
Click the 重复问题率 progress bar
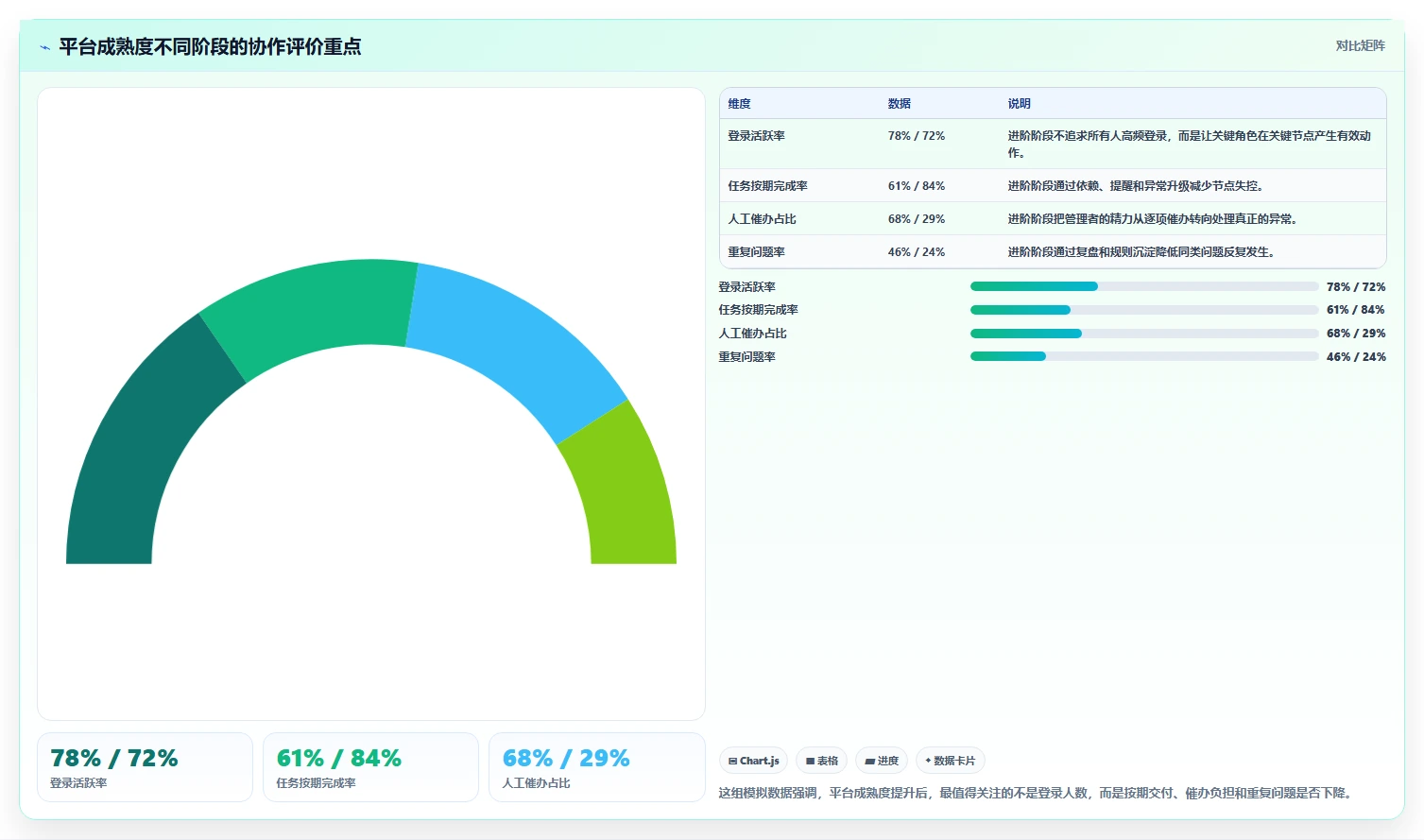[x=1144, y=356]
